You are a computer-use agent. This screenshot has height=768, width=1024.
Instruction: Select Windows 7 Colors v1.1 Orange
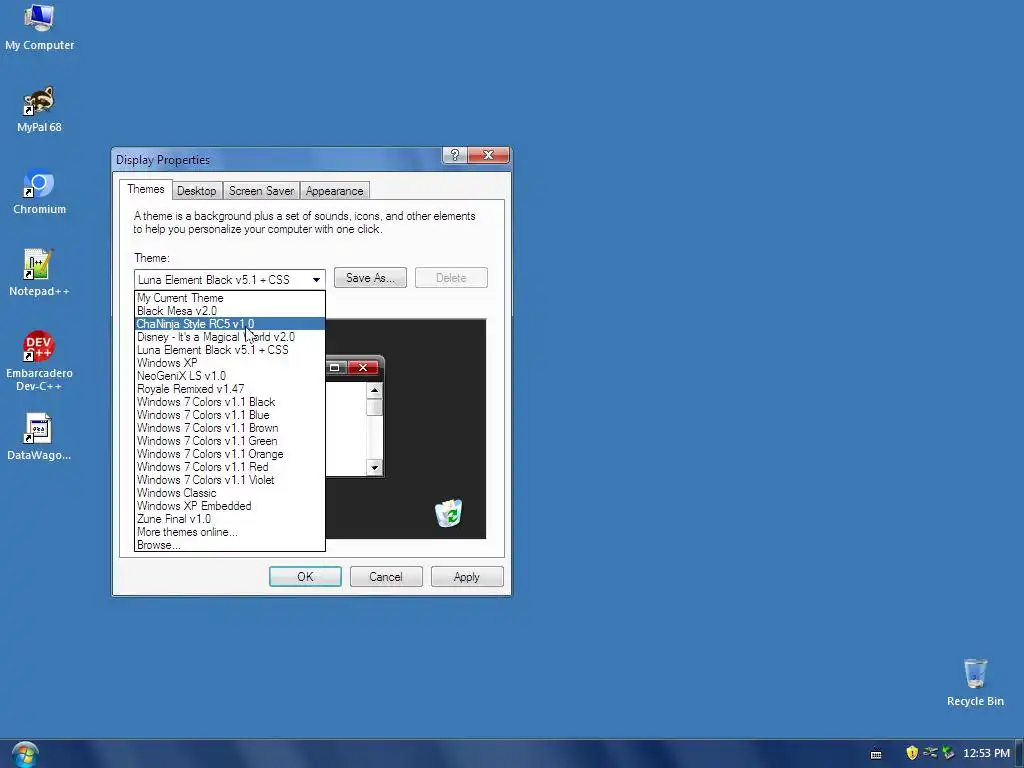click(230, 454)
